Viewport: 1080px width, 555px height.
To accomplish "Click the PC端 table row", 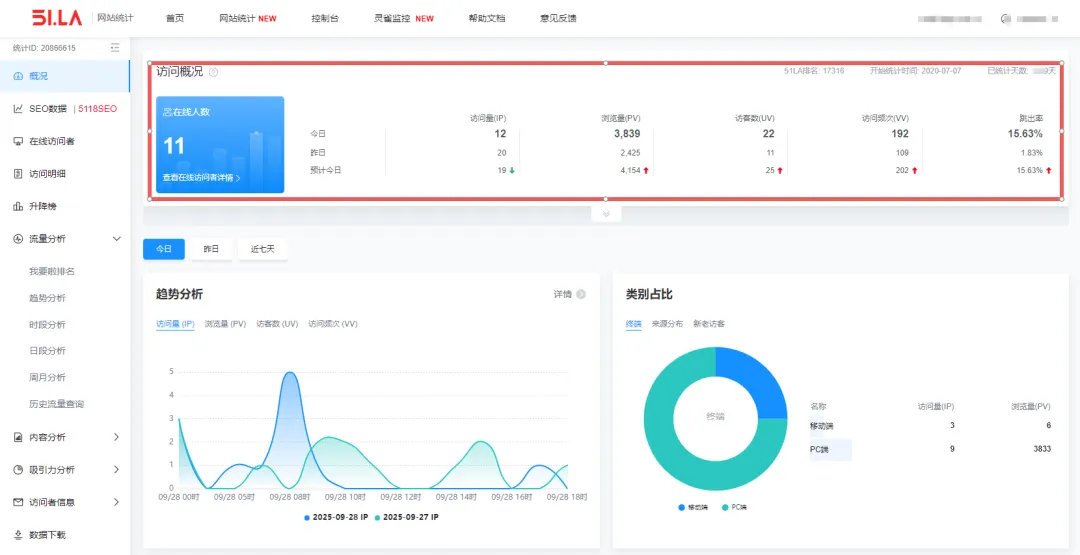I will [931, 450].
